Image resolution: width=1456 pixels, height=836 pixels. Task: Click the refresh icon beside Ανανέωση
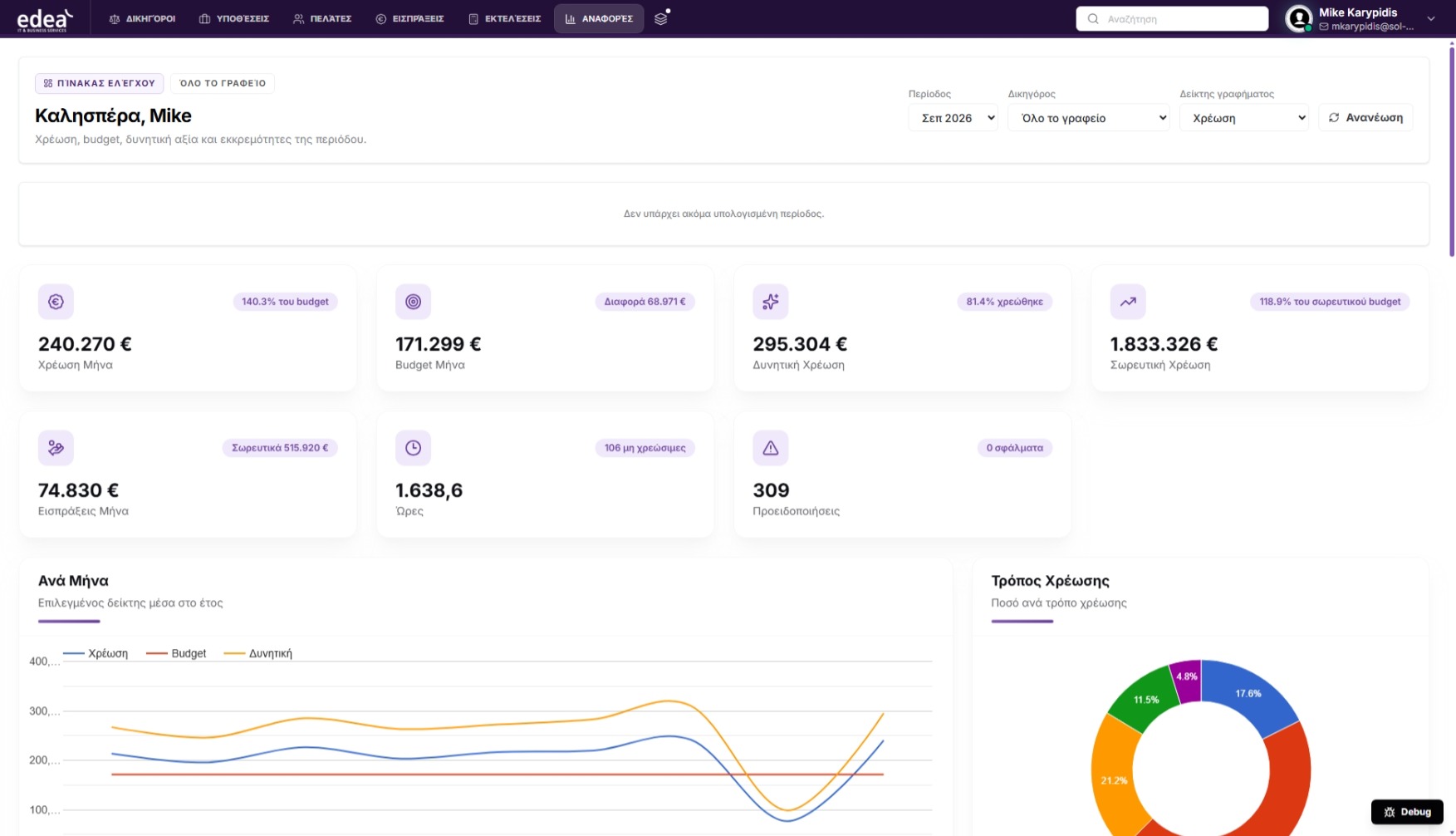[x=1334, y=117]
